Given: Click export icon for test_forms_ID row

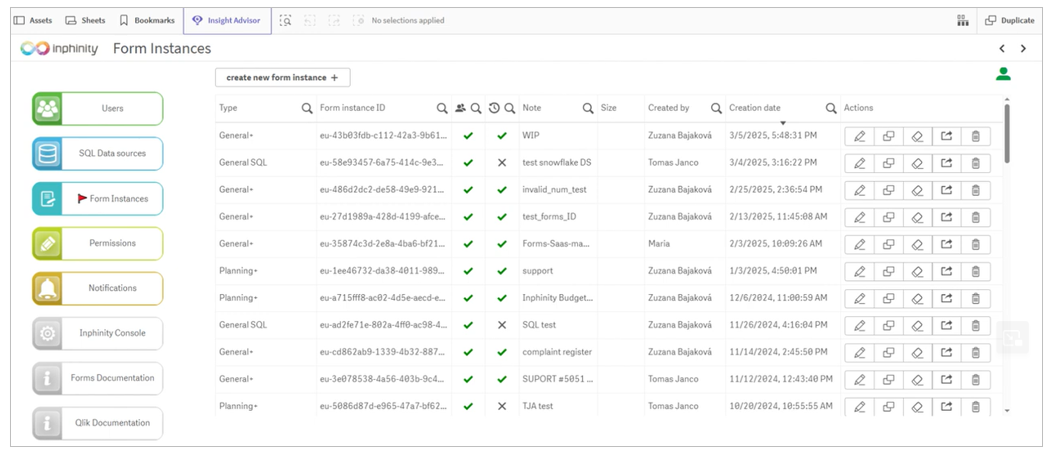Looking at the screenshot, I should [x=947, y=217].
